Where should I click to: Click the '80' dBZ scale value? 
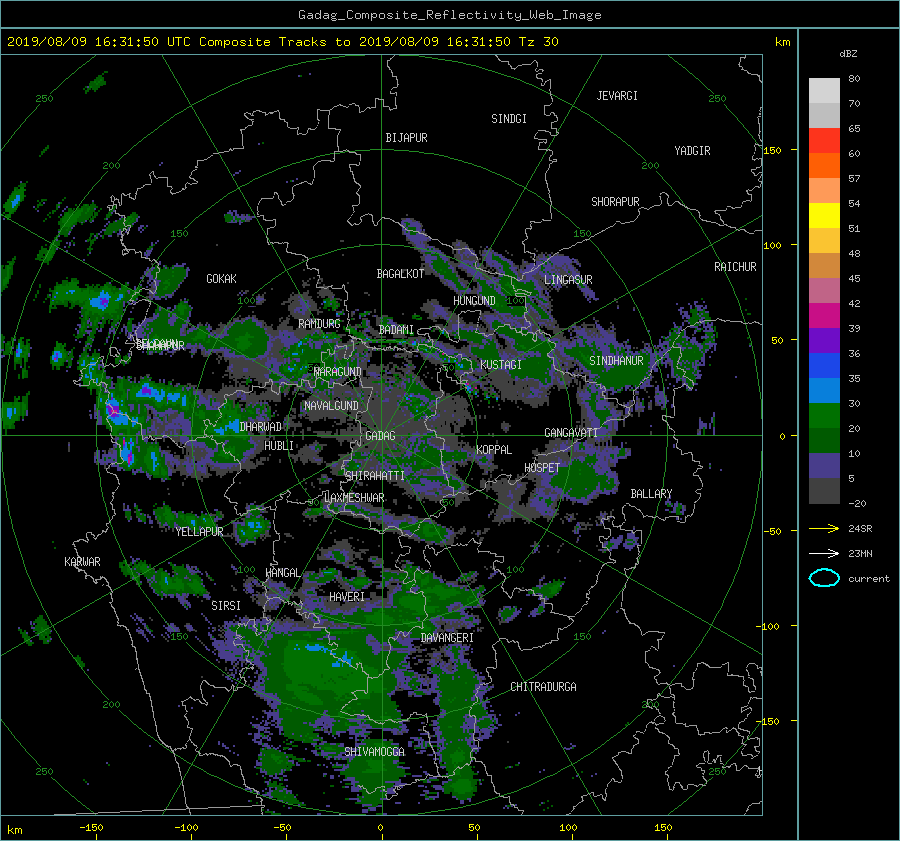(854, 79)
